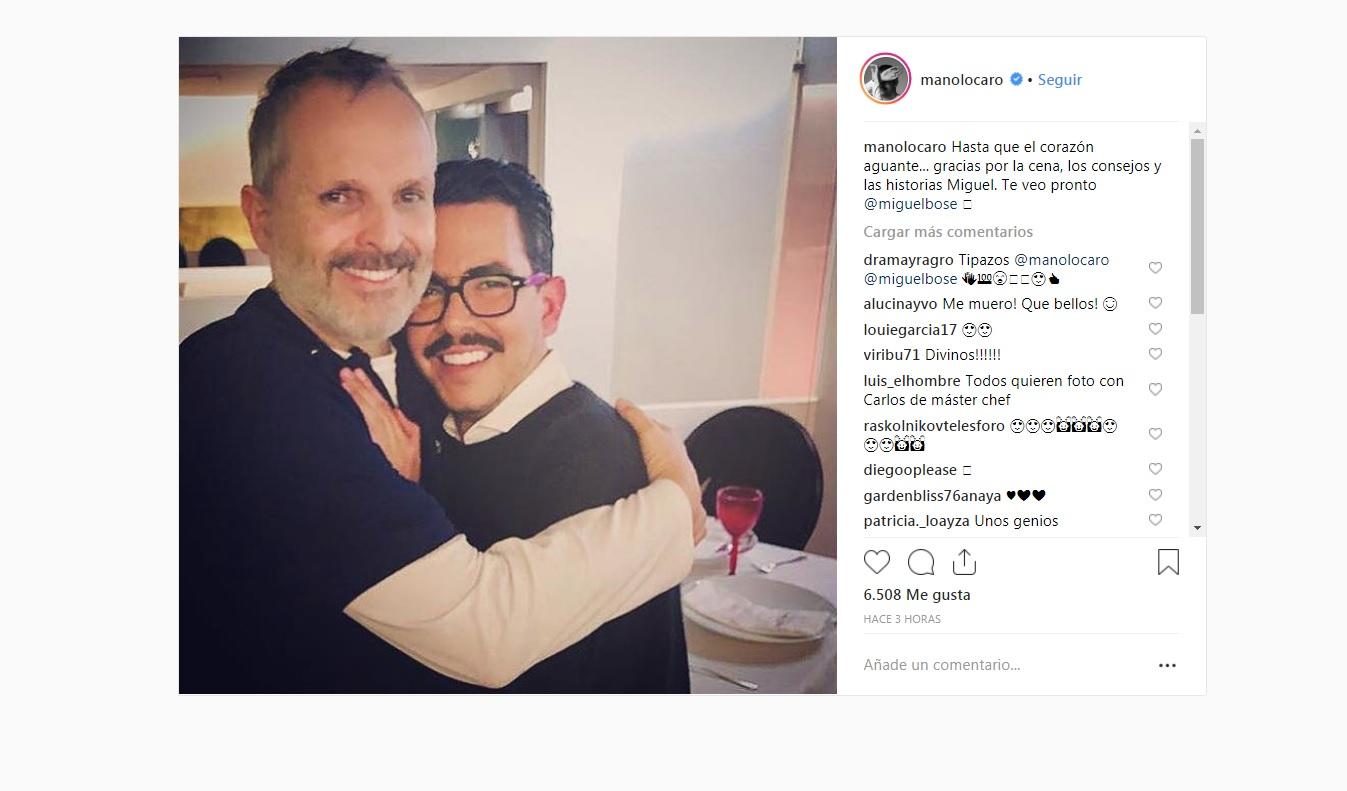The width and height of the screenshot is (1347, 791).
Task: Open the three-dot more options menu
Action: 1167,665
